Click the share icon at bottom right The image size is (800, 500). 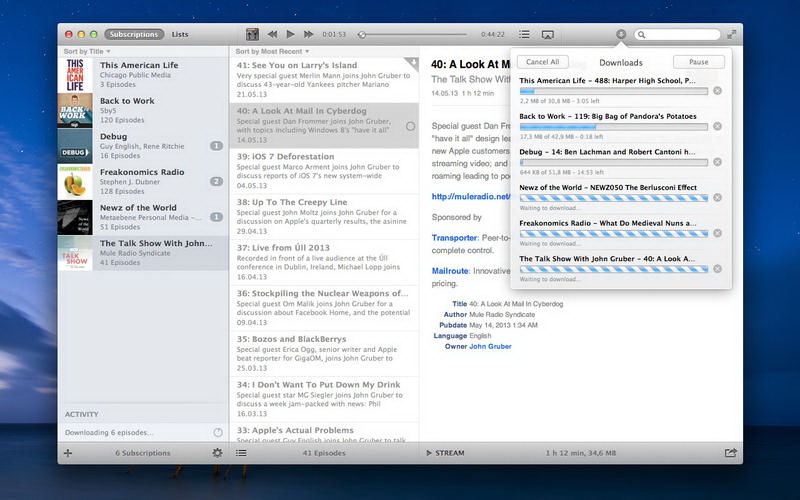731,453
